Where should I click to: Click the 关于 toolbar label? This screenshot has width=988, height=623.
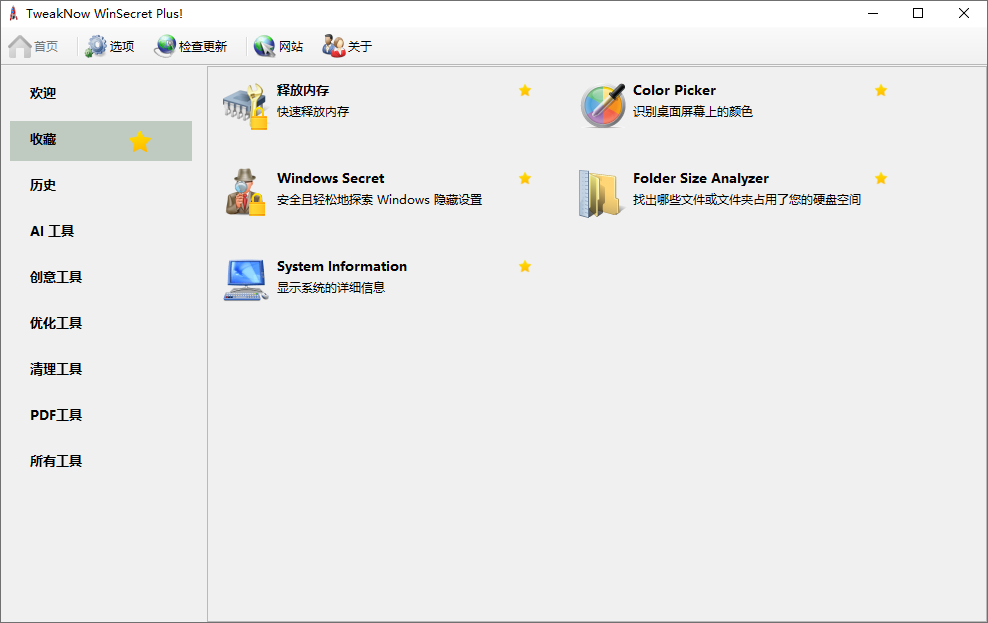pos(360,47)
